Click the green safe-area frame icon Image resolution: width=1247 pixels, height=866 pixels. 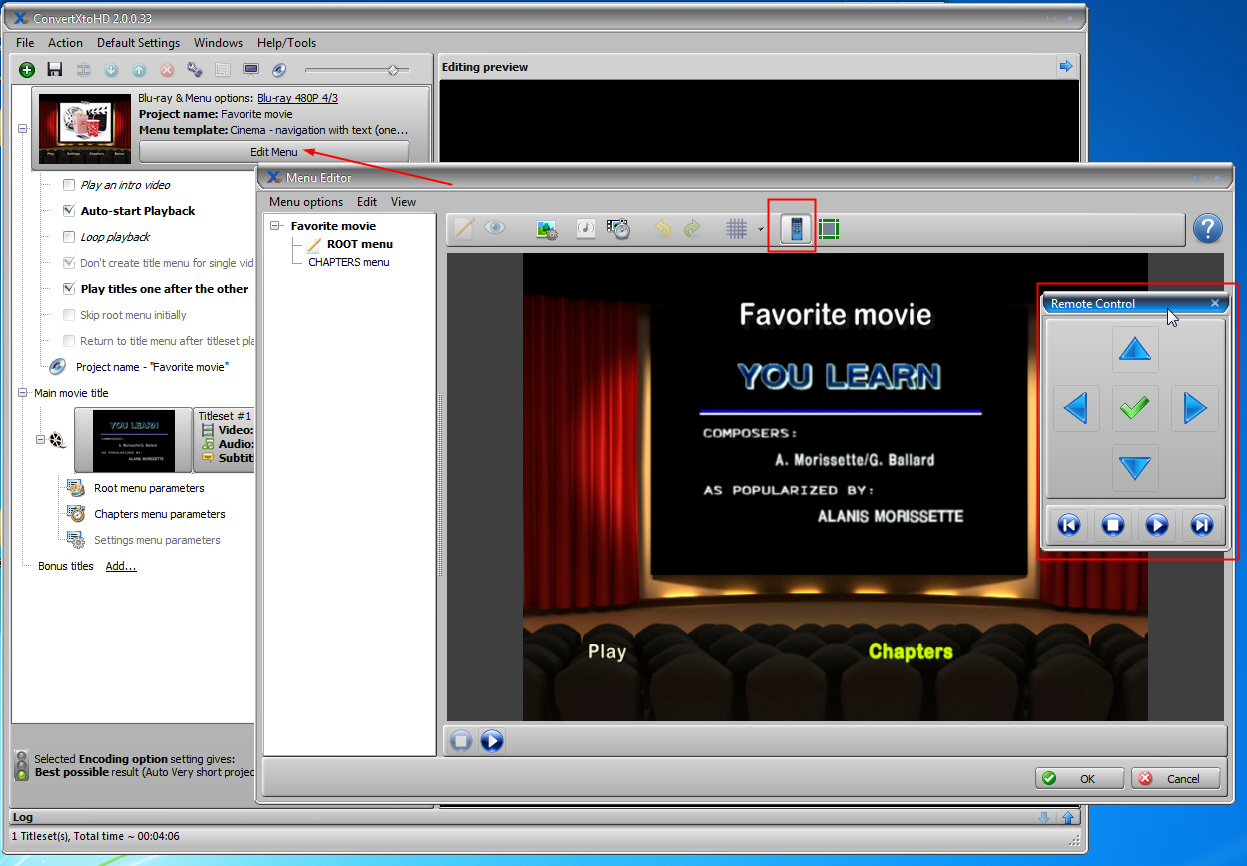(x=829, y=229)
